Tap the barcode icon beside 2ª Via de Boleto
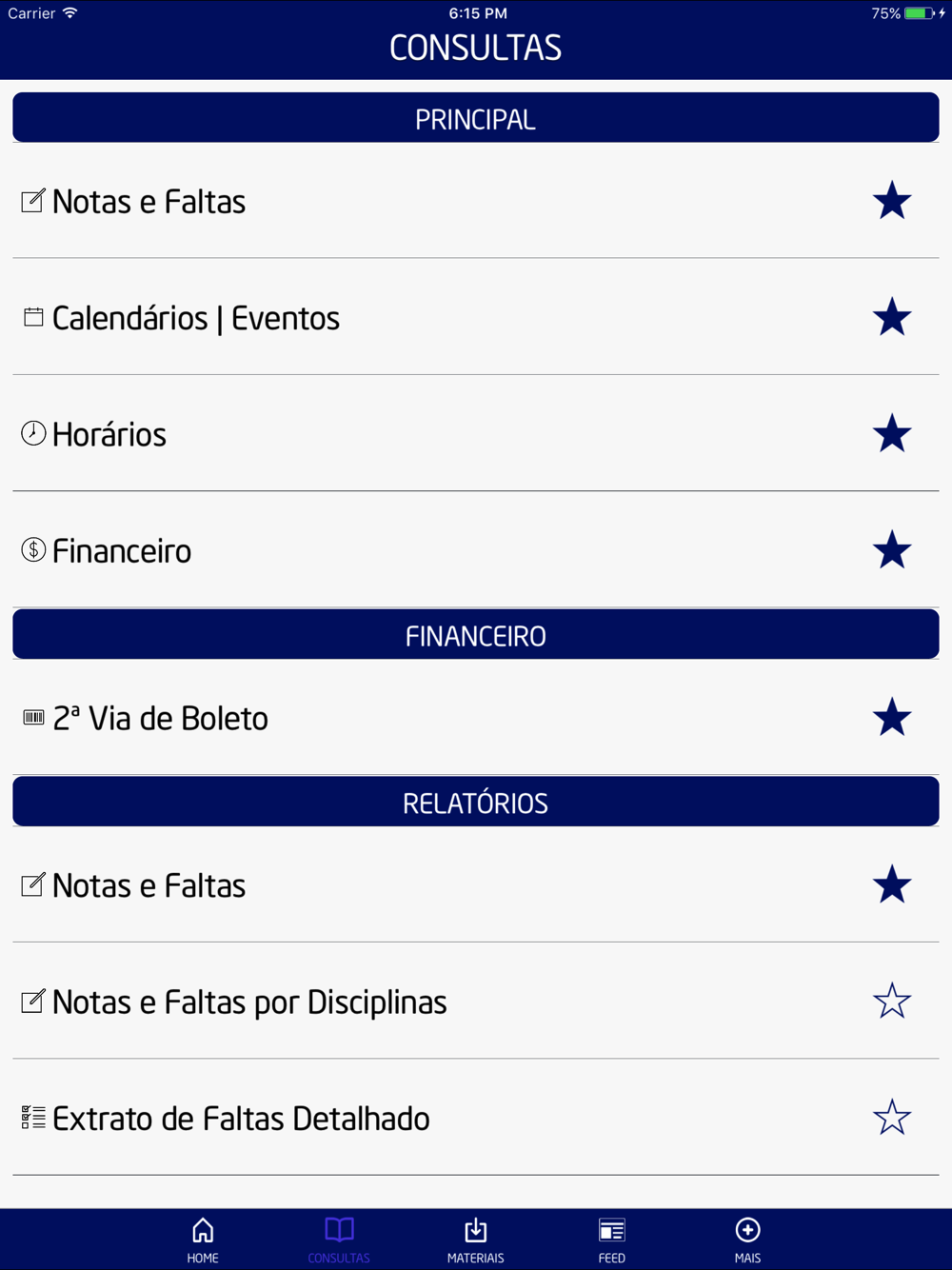Image resolution: width=952 pixels, height=1270 pixels. click(33, 718)
